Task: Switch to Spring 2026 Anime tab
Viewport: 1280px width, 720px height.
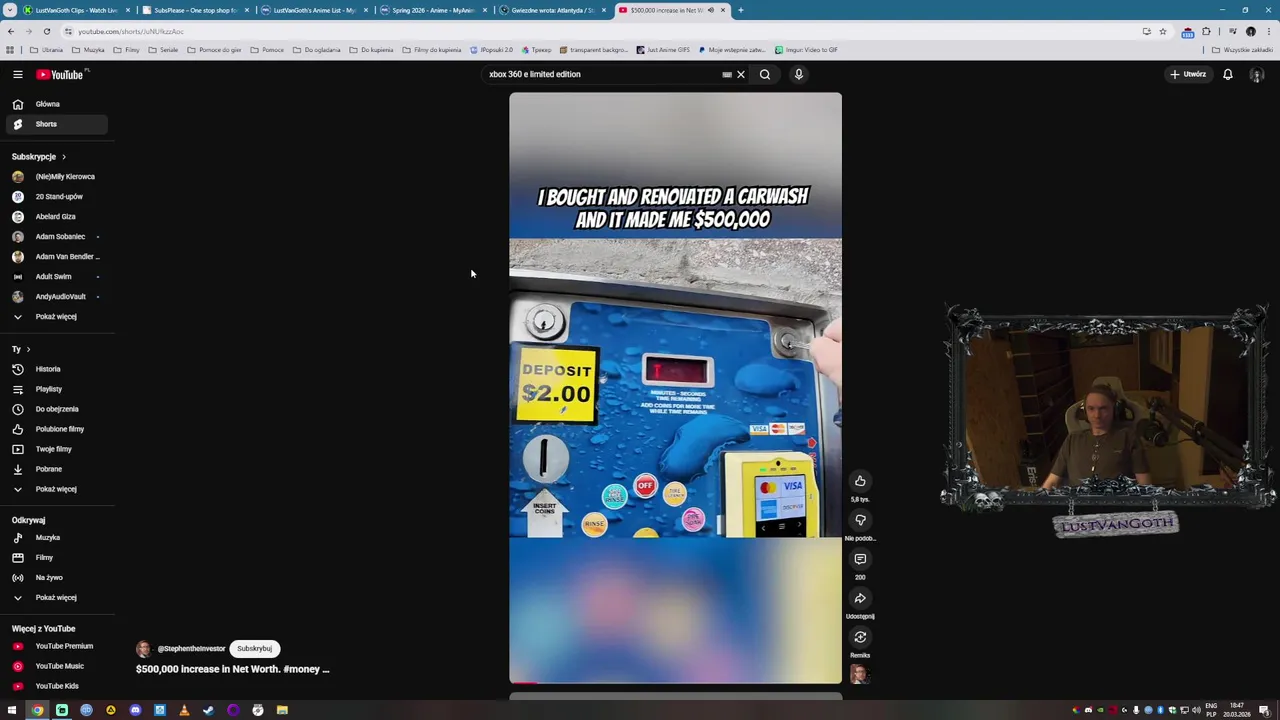Action: tap(433, 10)
